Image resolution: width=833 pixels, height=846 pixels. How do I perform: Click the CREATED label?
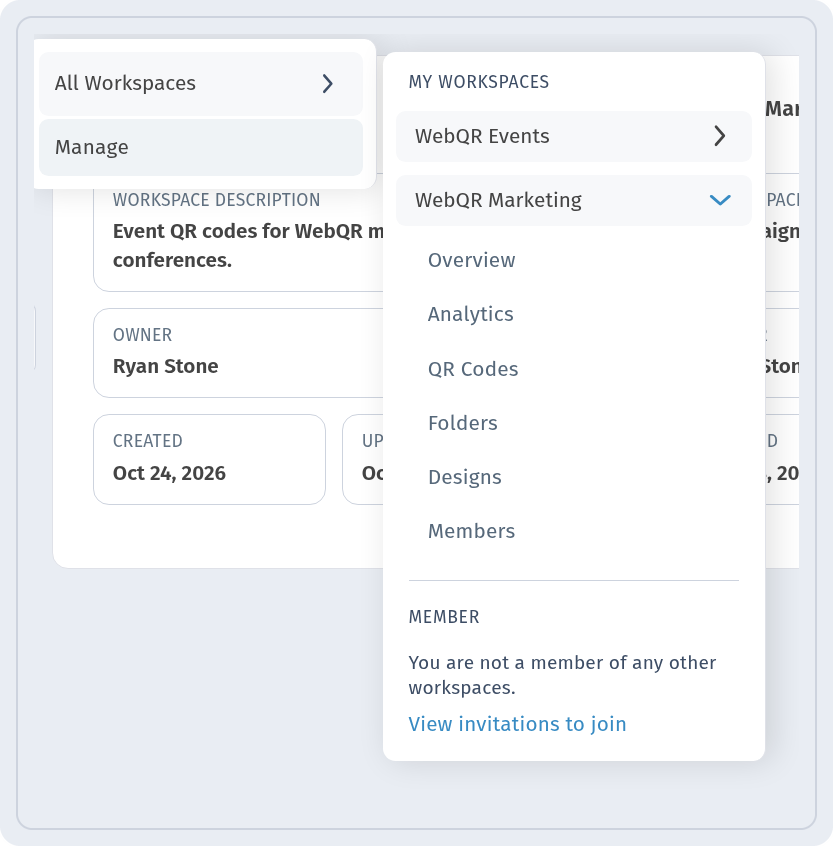(147, 441)
